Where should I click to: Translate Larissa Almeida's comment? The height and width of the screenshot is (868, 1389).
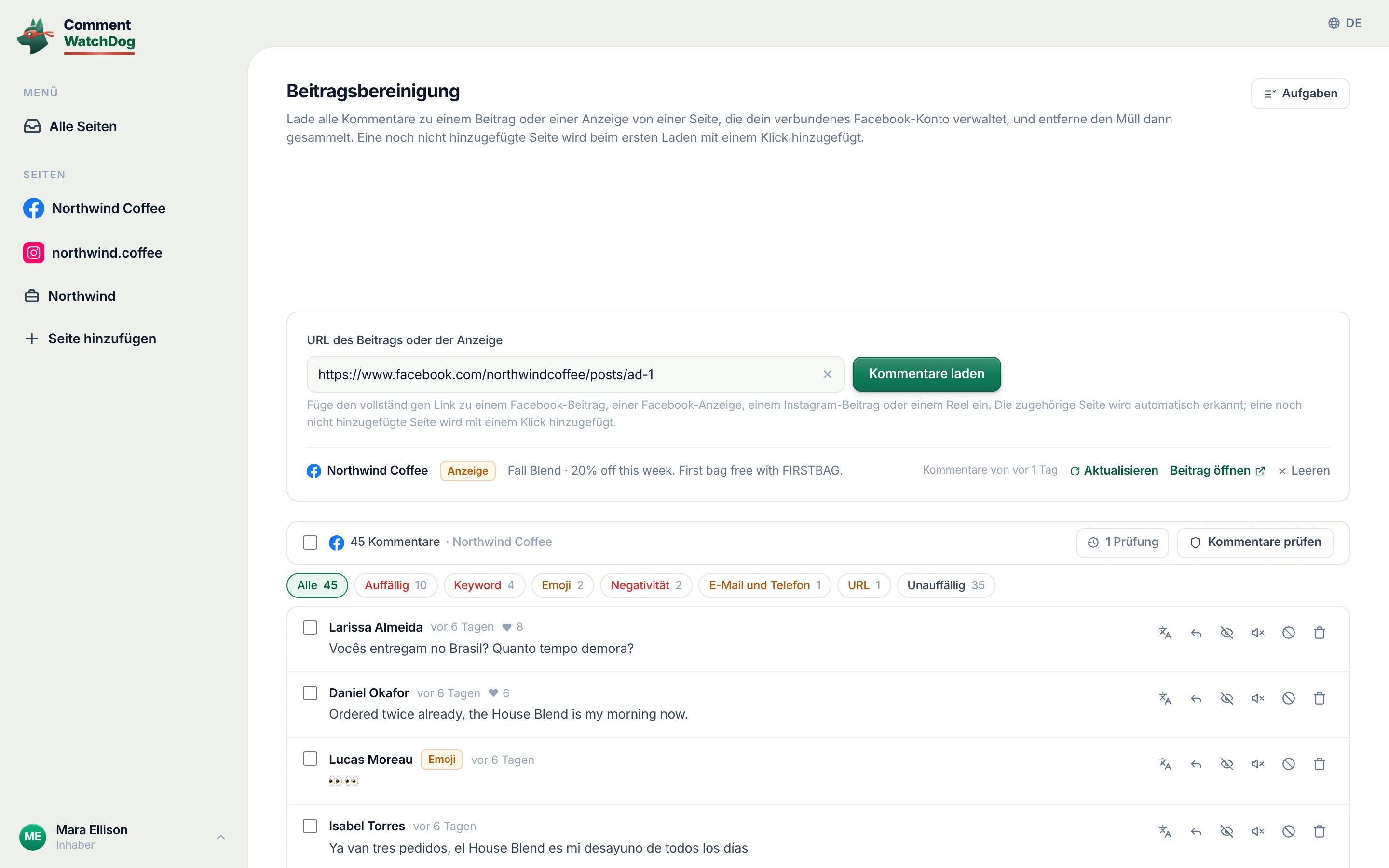[x=1165, y=633]
